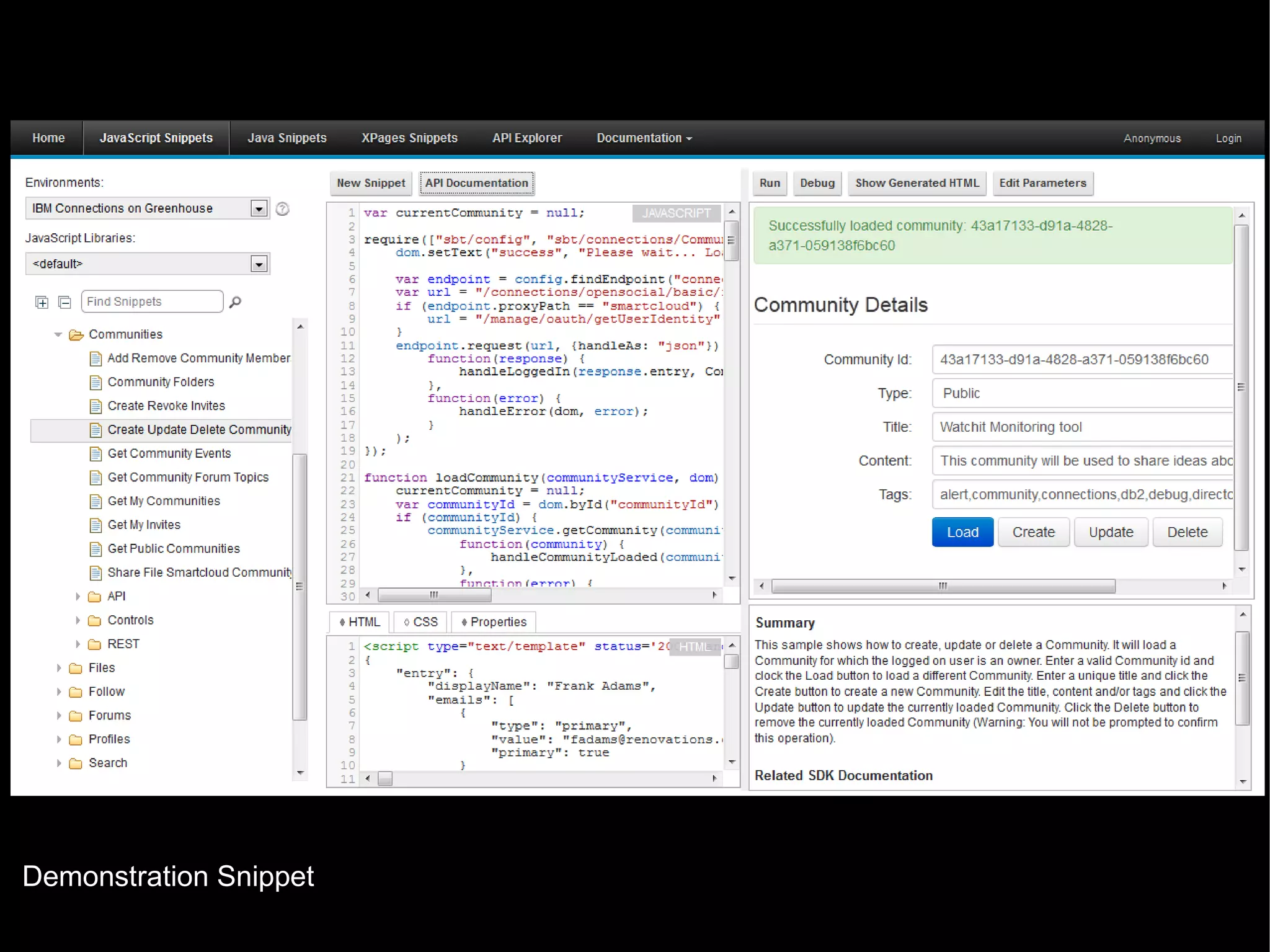The width and height of the screenshot is (1270, 952).
Task: Click the Login link
Action: pyautogui.click(x=1228, y=139)
